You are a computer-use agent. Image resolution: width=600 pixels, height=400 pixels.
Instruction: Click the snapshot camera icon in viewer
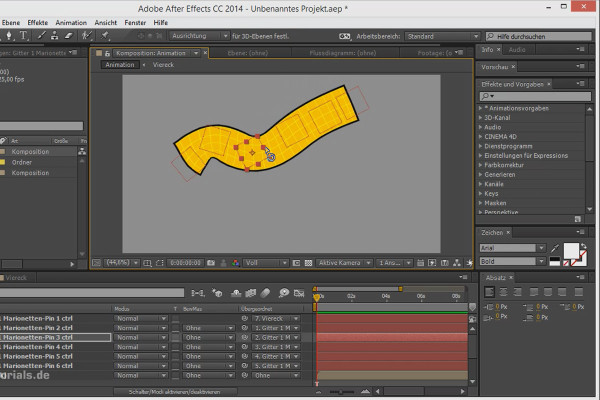211,263
